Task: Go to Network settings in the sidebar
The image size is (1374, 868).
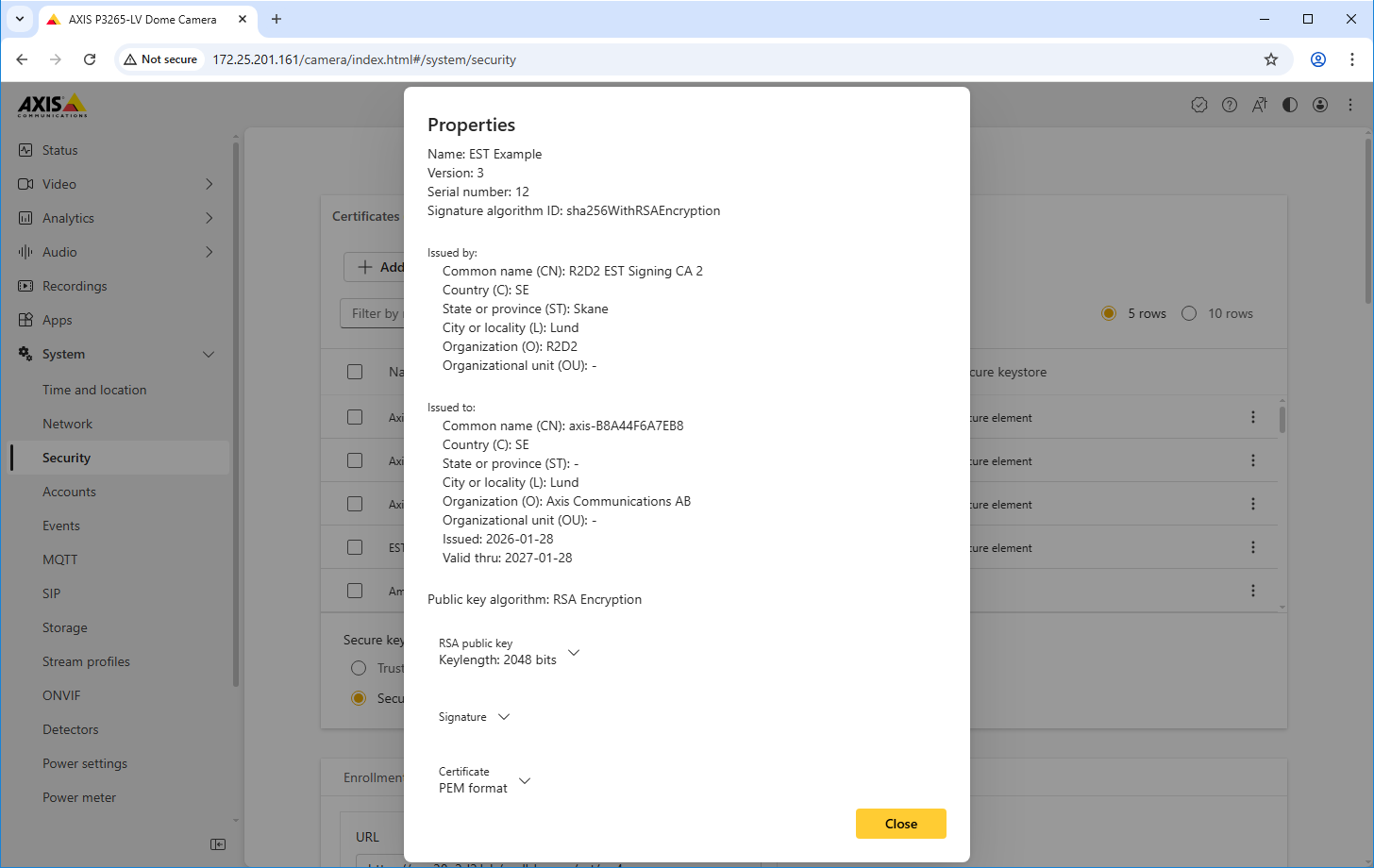Action: click(67, 424)
